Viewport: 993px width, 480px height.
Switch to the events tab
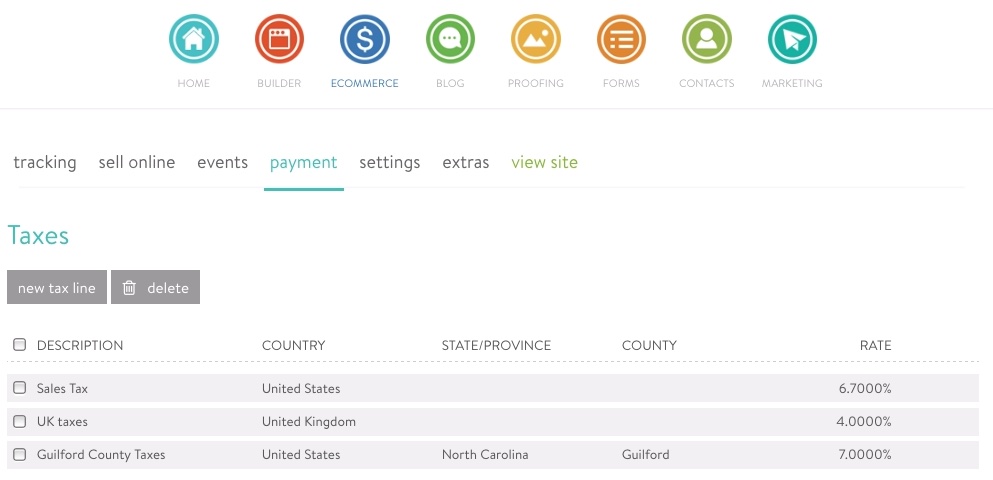tap(222, 162)
